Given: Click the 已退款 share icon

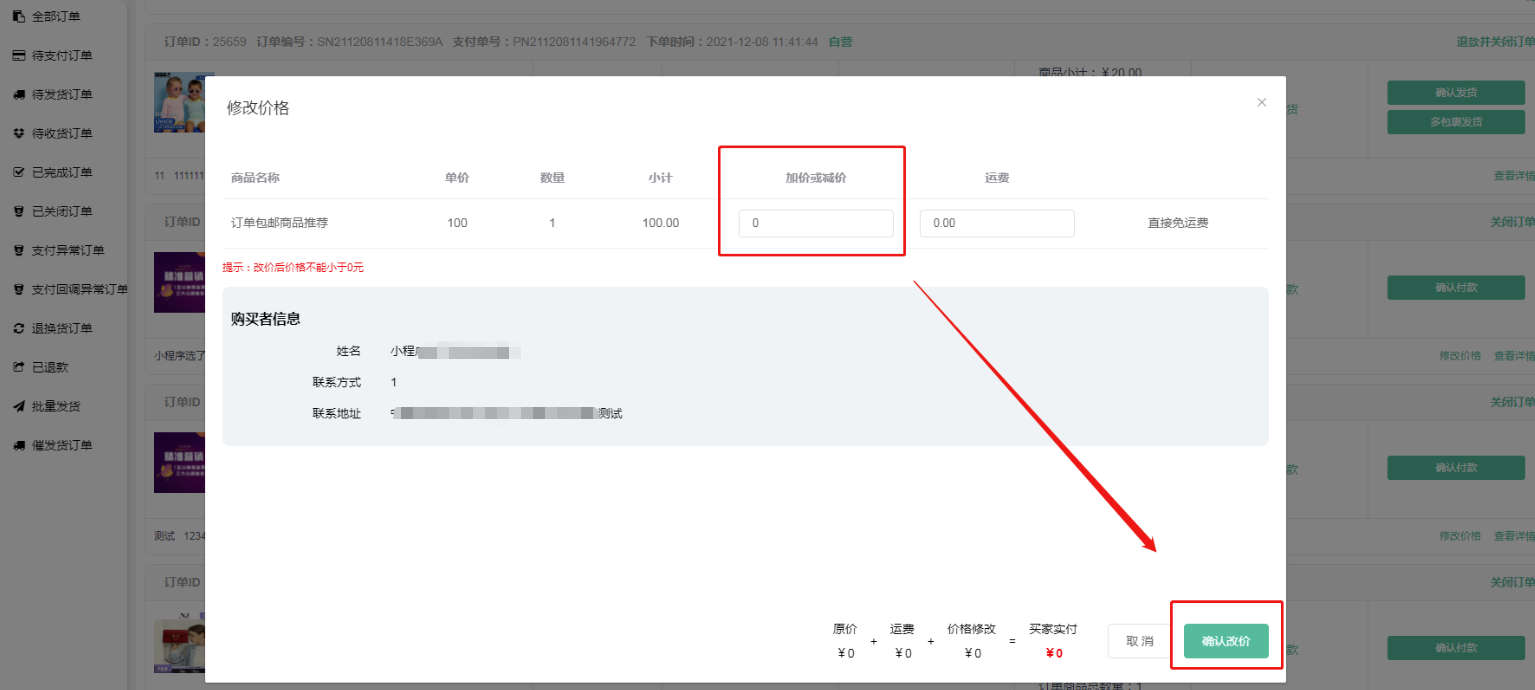Looking at the screenshot, I should (x=18, y=368).
